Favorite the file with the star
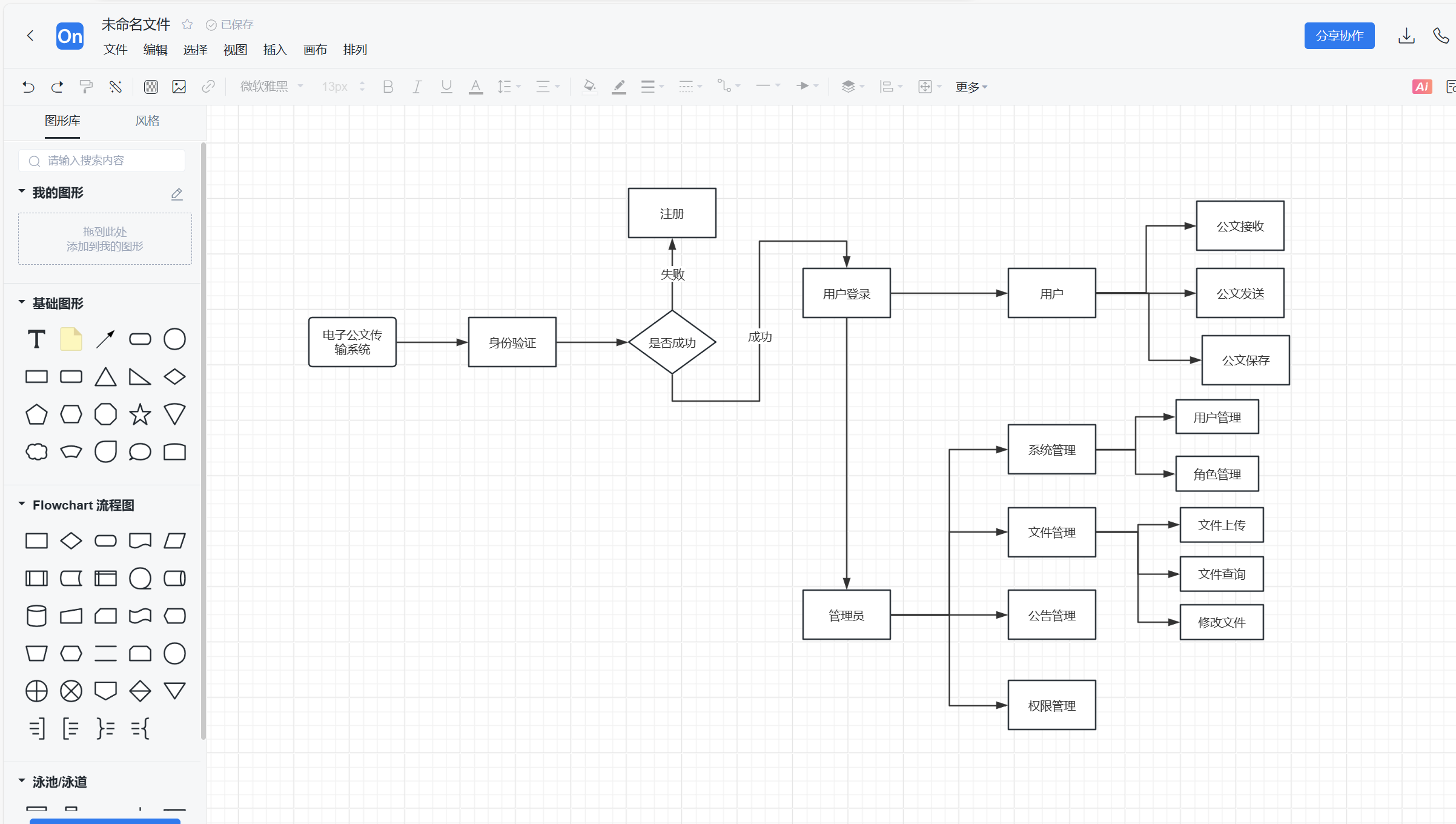Screen dimensions: 1456x824 pos(187,24)
